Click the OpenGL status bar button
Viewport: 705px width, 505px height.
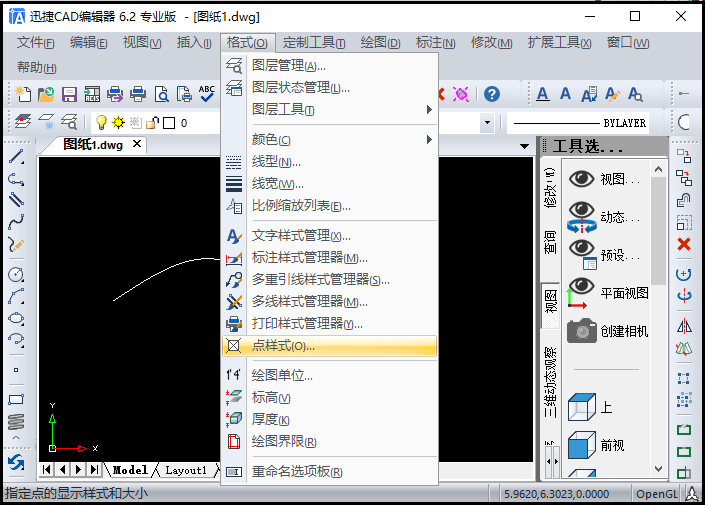656,494
